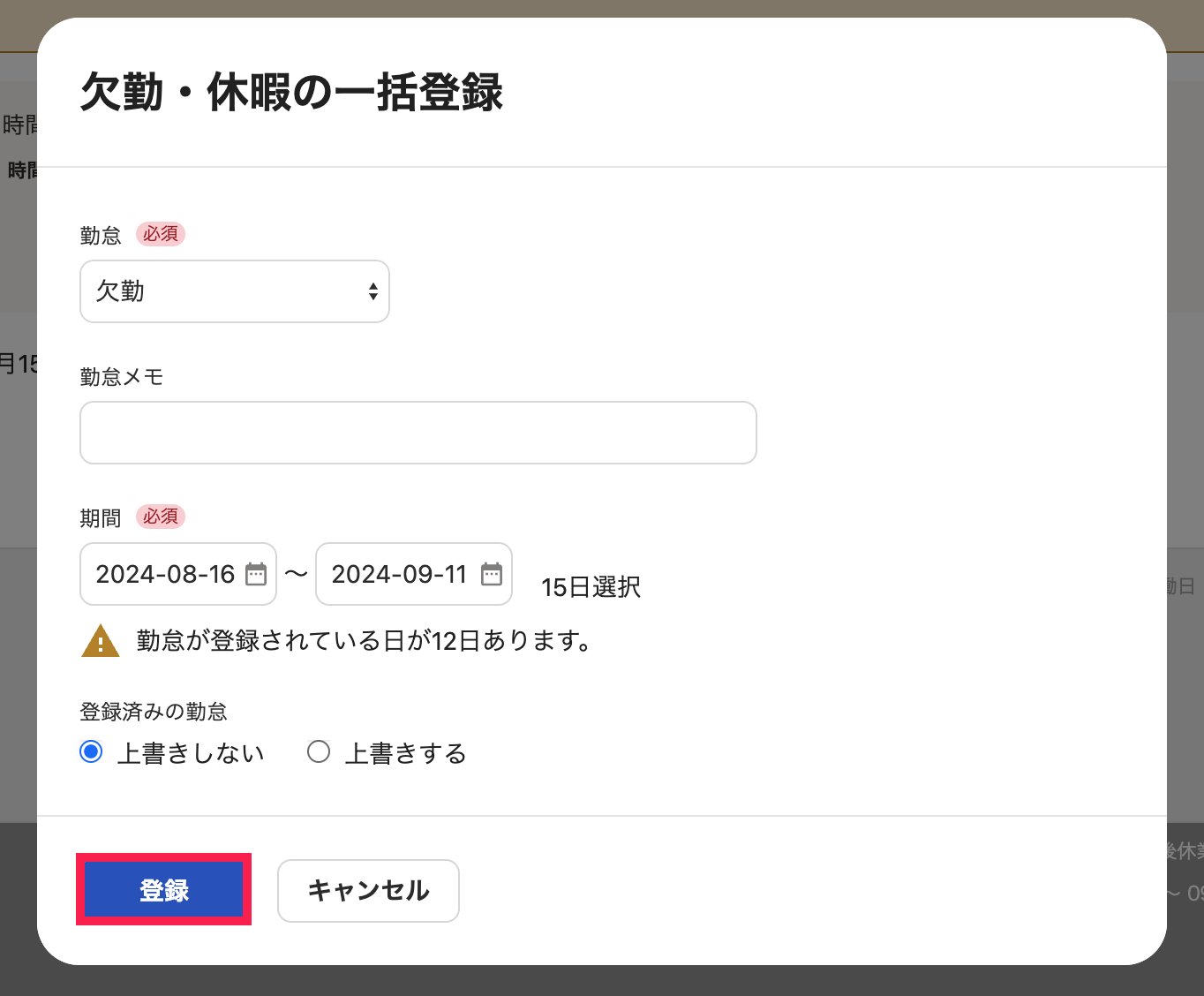1204x996 pixels.
Task: Click the warning text about 12日 registered
Action: tap(365, 640)
